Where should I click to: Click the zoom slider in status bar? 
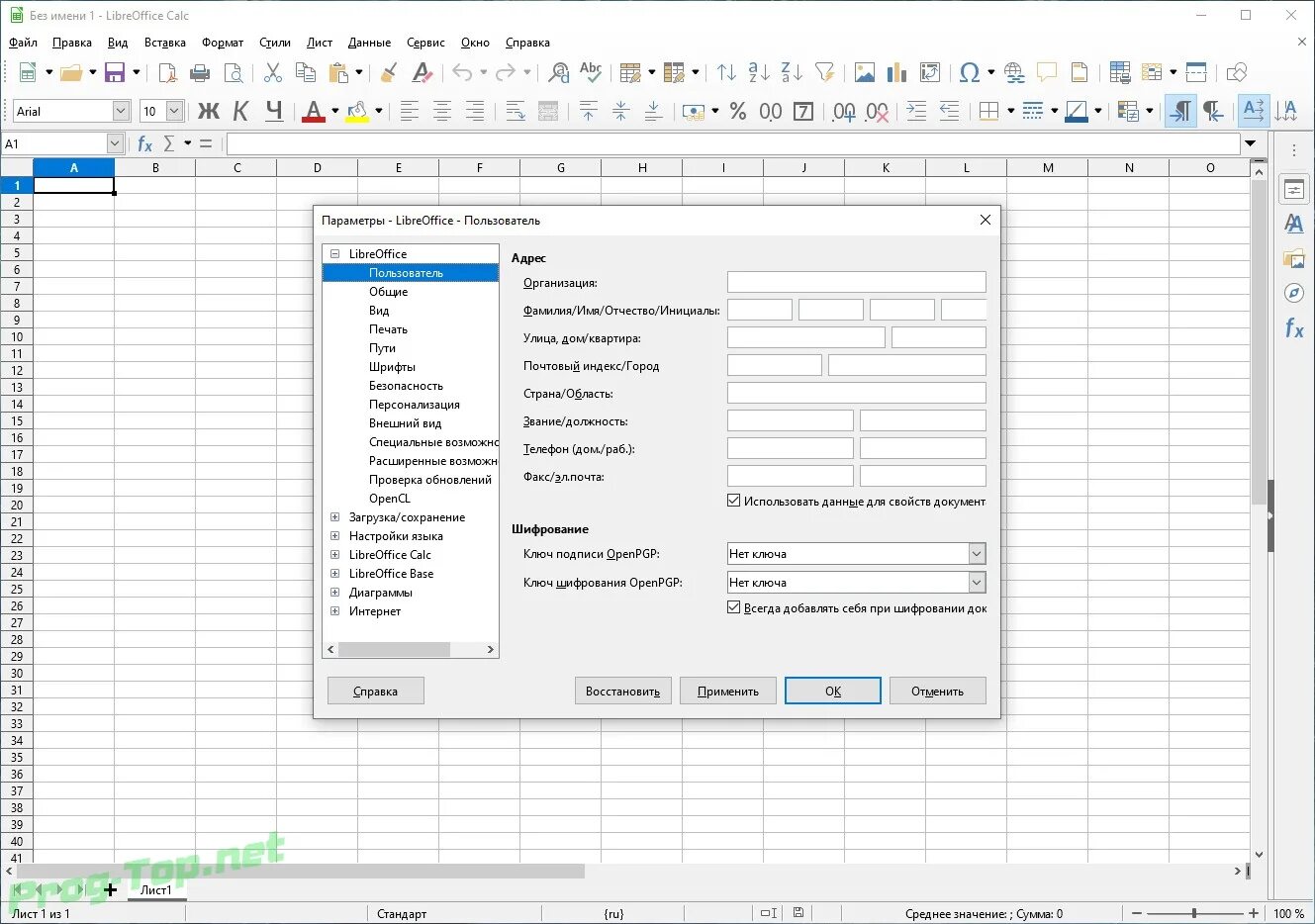click(x=1194, y=913)
